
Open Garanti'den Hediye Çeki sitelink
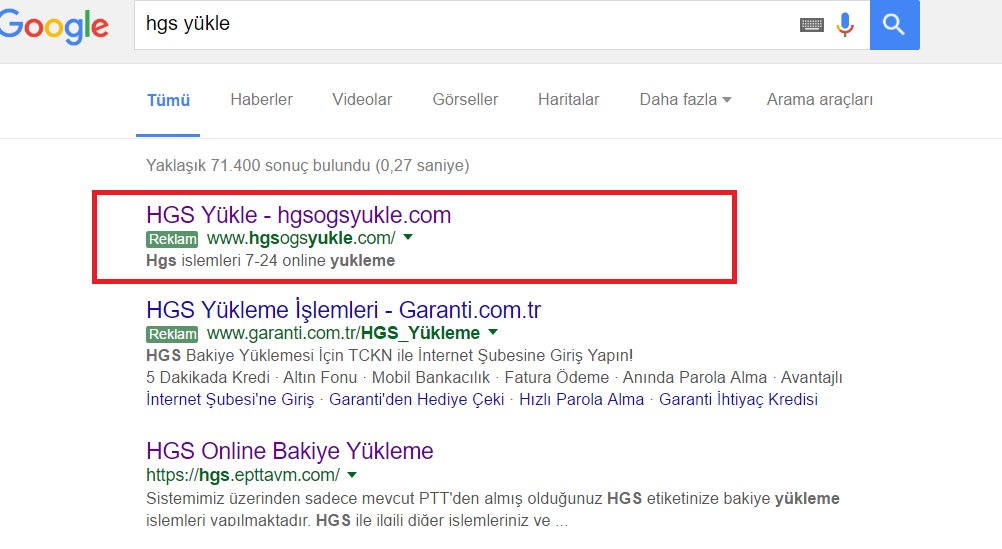(417, 399)
